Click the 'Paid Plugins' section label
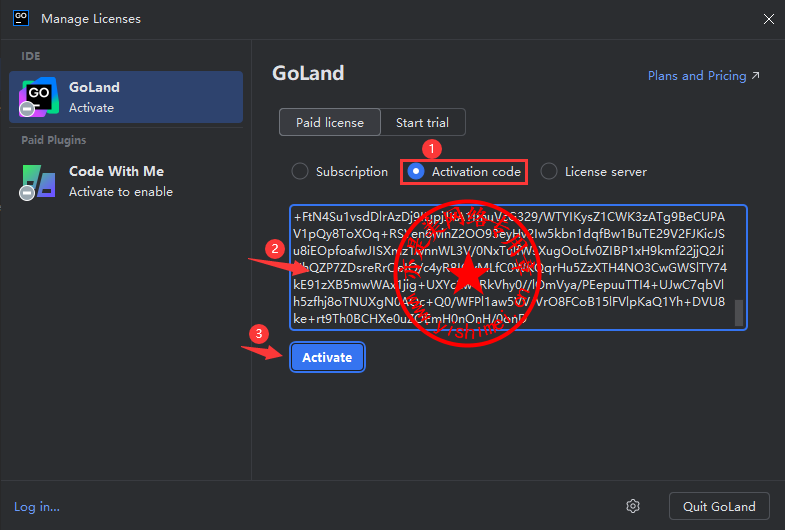This screenshot has width=785, height=530. click(54, 140)
